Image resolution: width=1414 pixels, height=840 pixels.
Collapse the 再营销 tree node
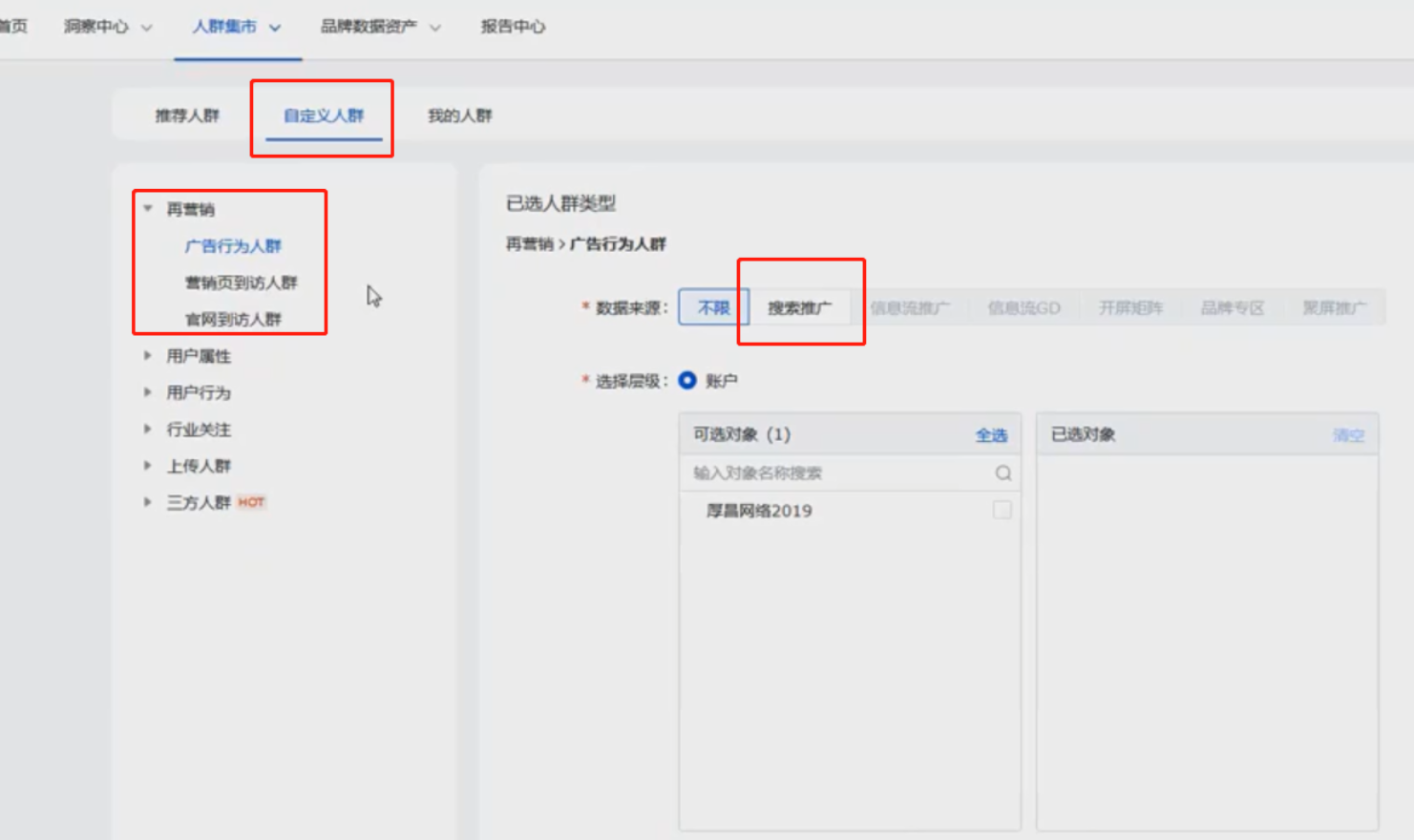pos(148,209)
